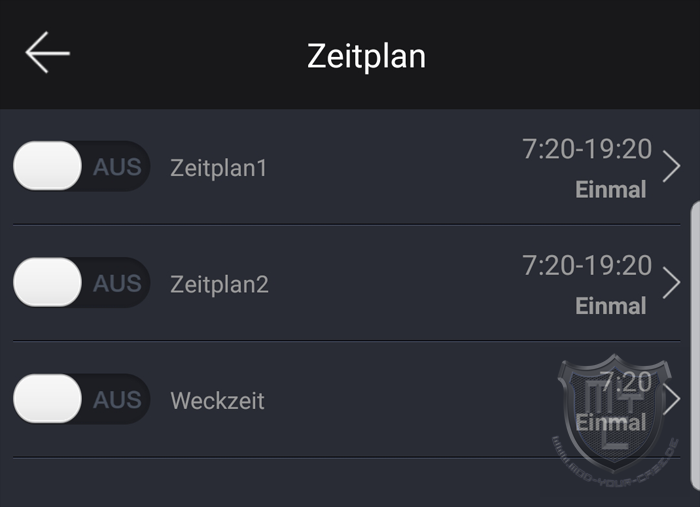Expand Zeitplan2 settings with chevron
This screenshot has height=507, width=700.
coord(671,283)
